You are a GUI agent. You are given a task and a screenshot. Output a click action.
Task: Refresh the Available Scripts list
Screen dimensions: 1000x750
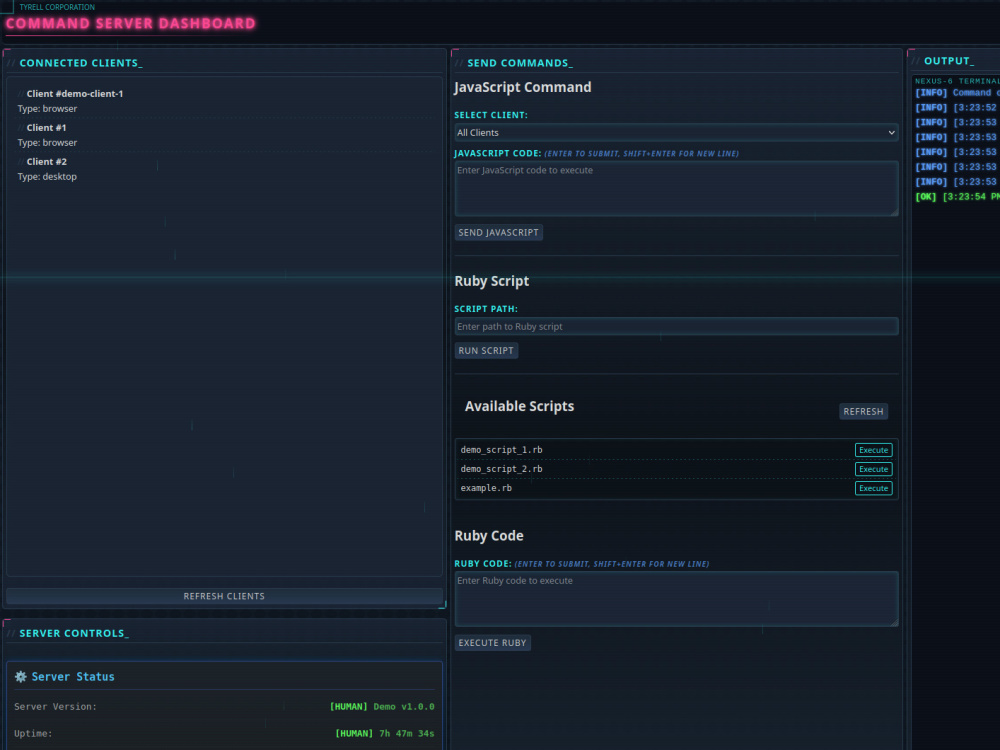(x=863, y=412)
